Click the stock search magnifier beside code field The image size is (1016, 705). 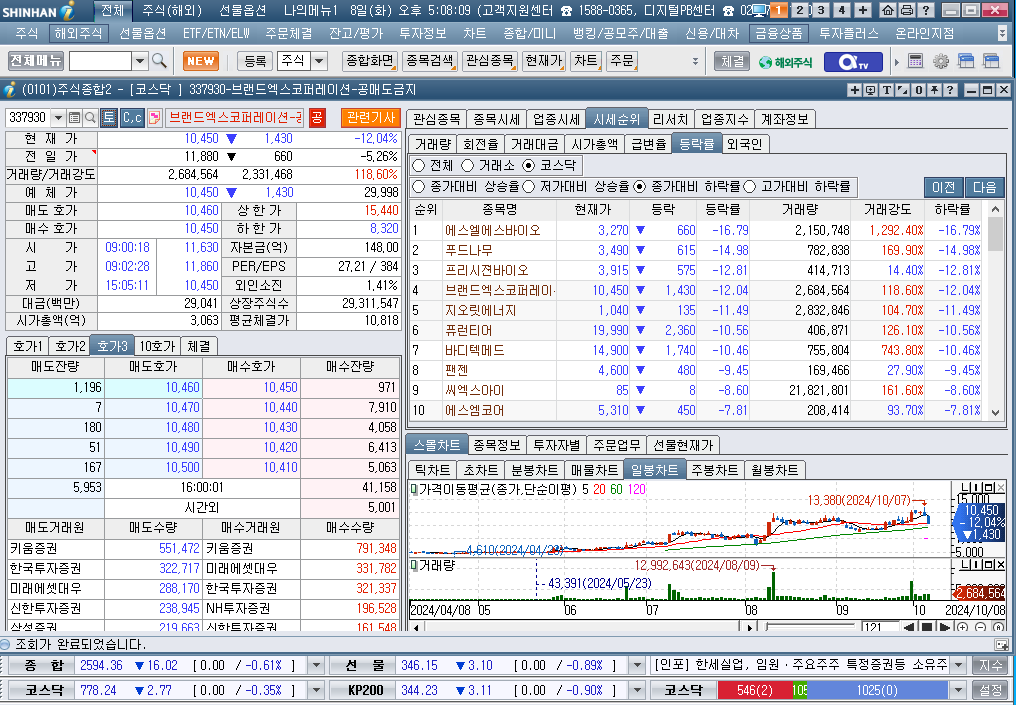(90, 117)
